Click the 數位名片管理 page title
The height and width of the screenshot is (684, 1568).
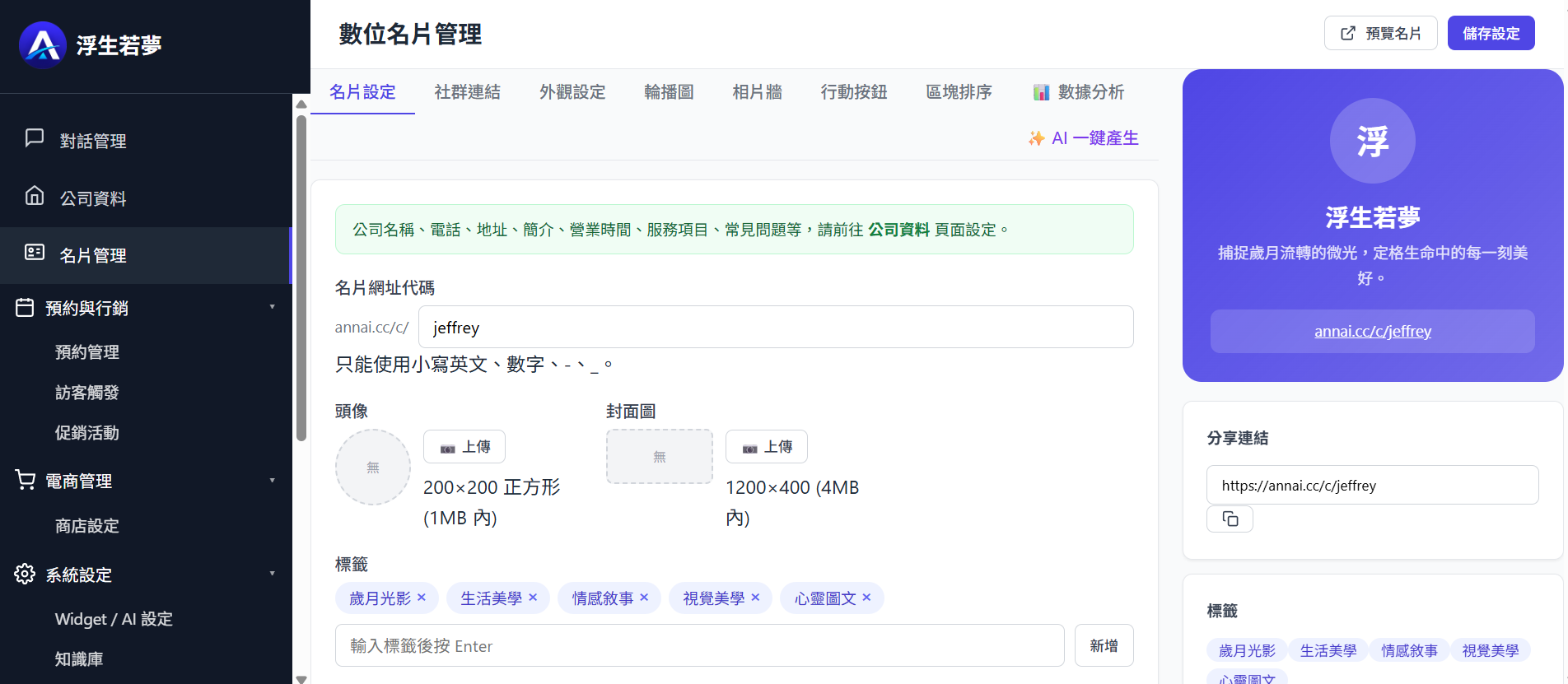point(410,34)
